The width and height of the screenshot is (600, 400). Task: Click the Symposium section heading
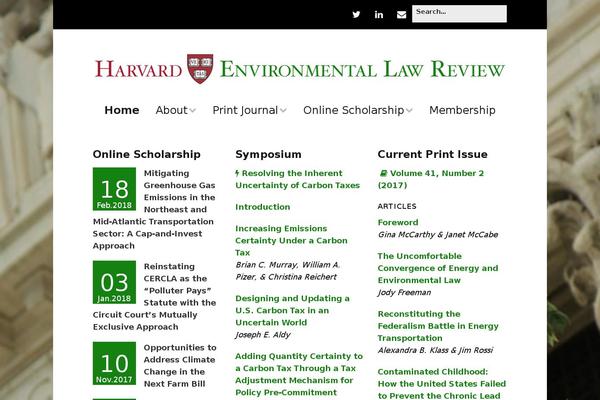tap(268, 154)
